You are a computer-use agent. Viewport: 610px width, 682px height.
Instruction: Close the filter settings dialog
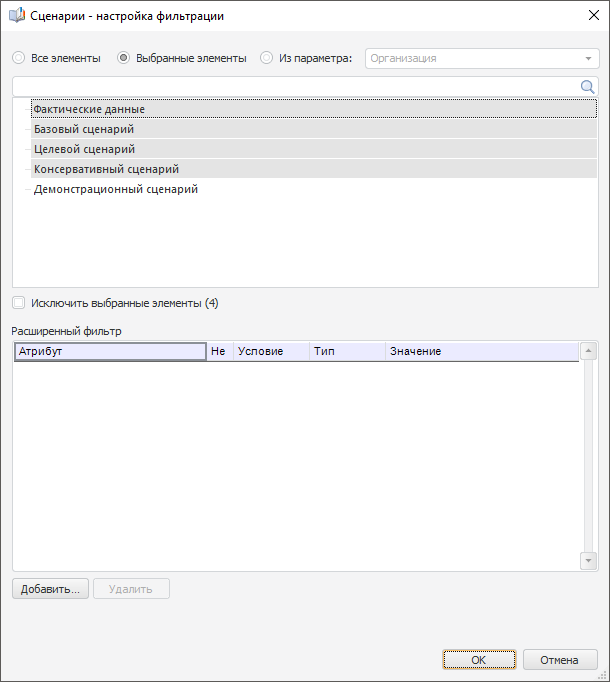click(x=593, y=15)
